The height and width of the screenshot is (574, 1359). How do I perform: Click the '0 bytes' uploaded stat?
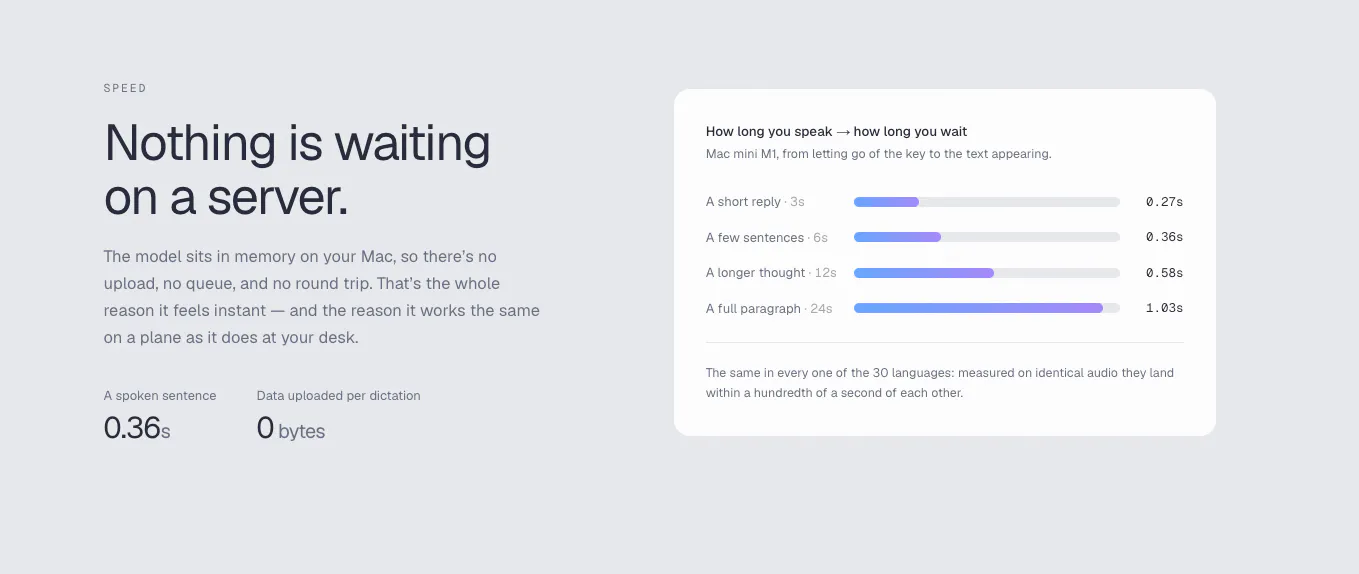[x=291, y=429]
